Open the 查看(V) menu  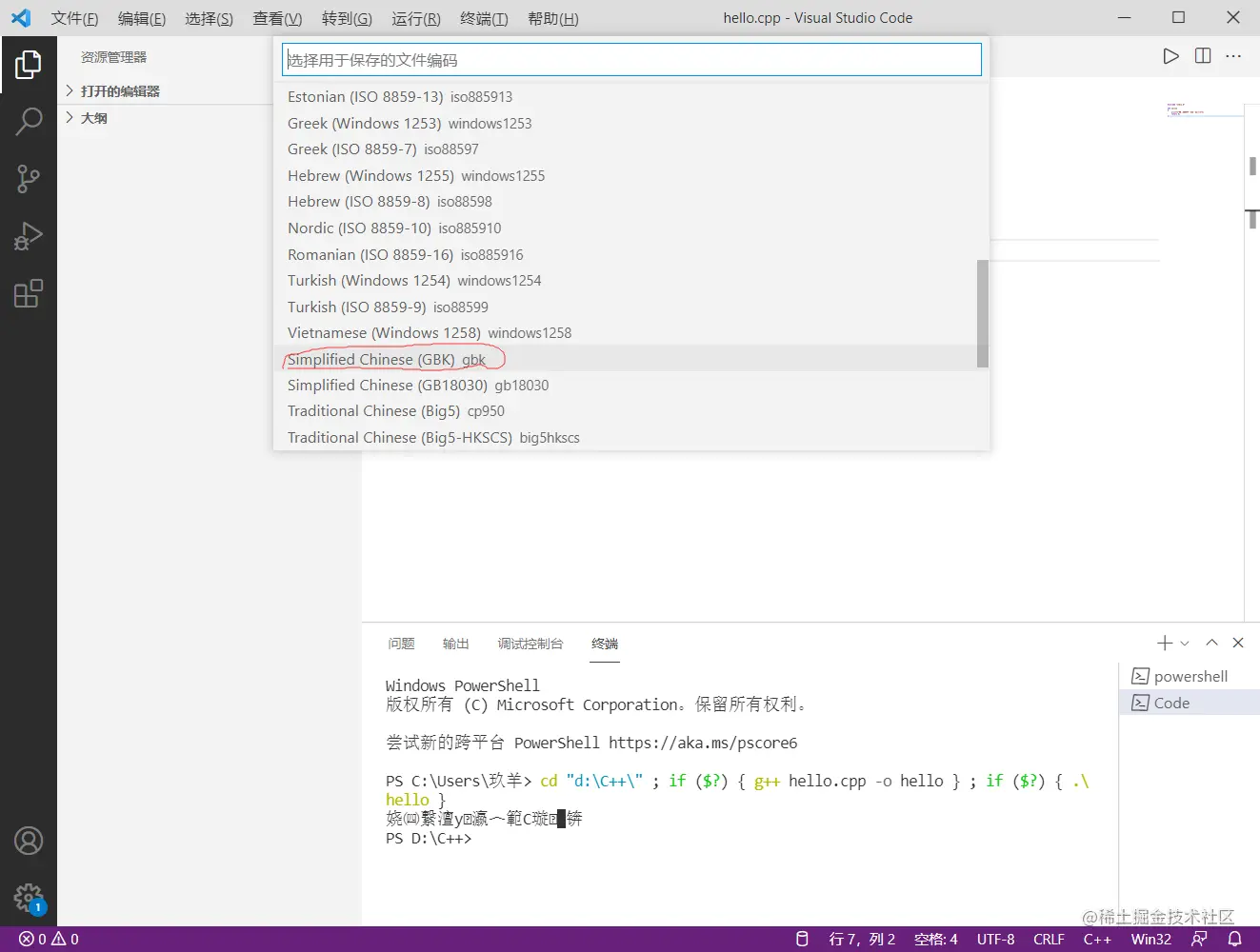point(277,18)
